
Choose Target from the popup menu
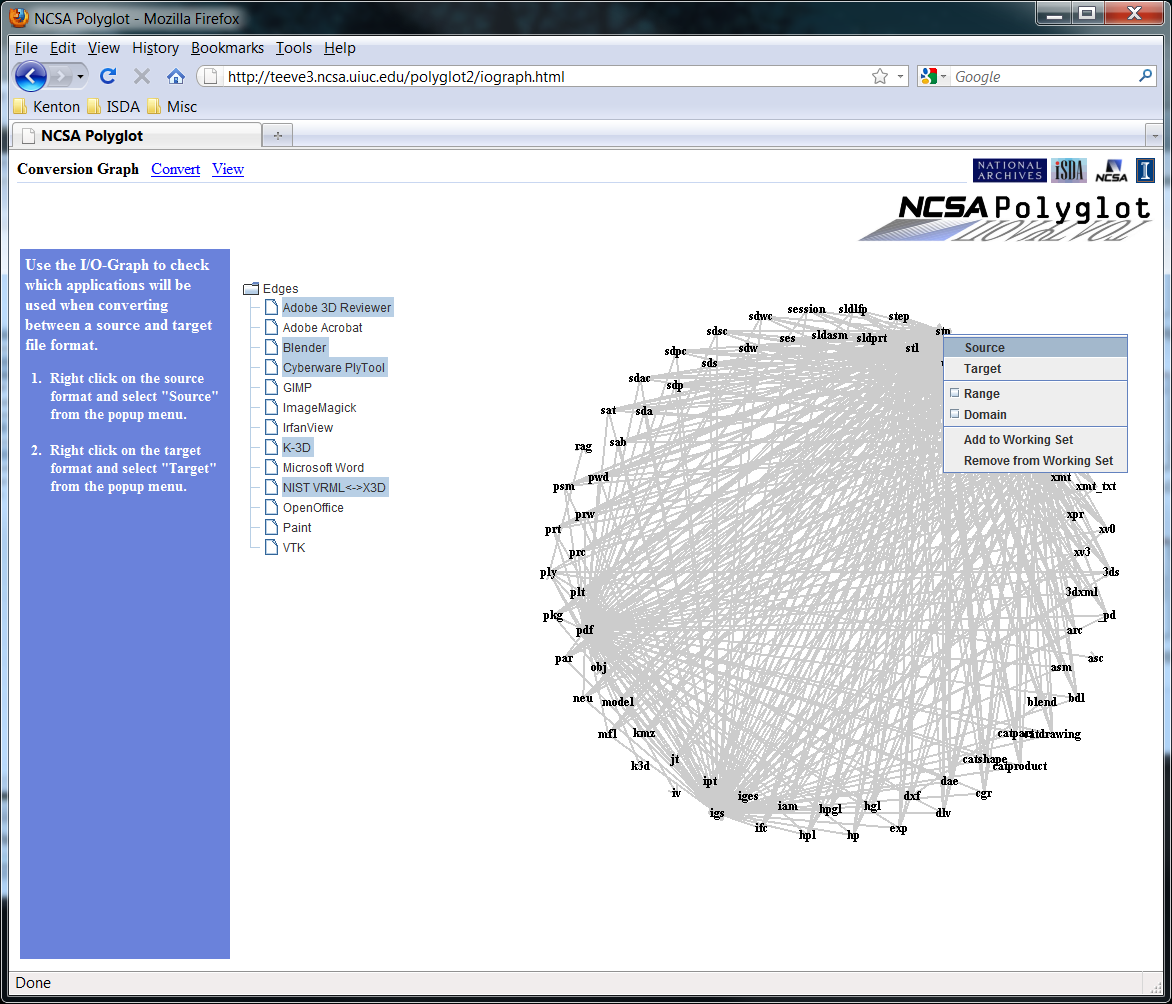[1035, 369]
